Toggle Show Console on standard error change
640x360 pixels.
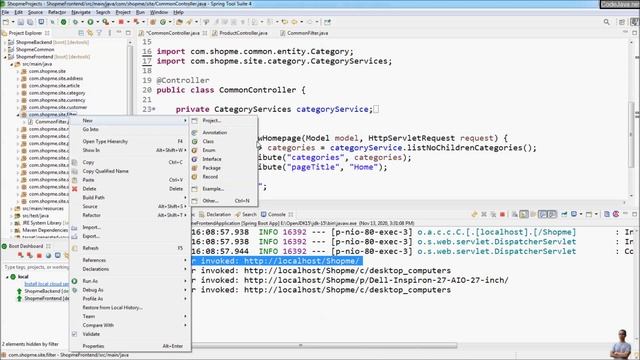[x=552, y=214]
